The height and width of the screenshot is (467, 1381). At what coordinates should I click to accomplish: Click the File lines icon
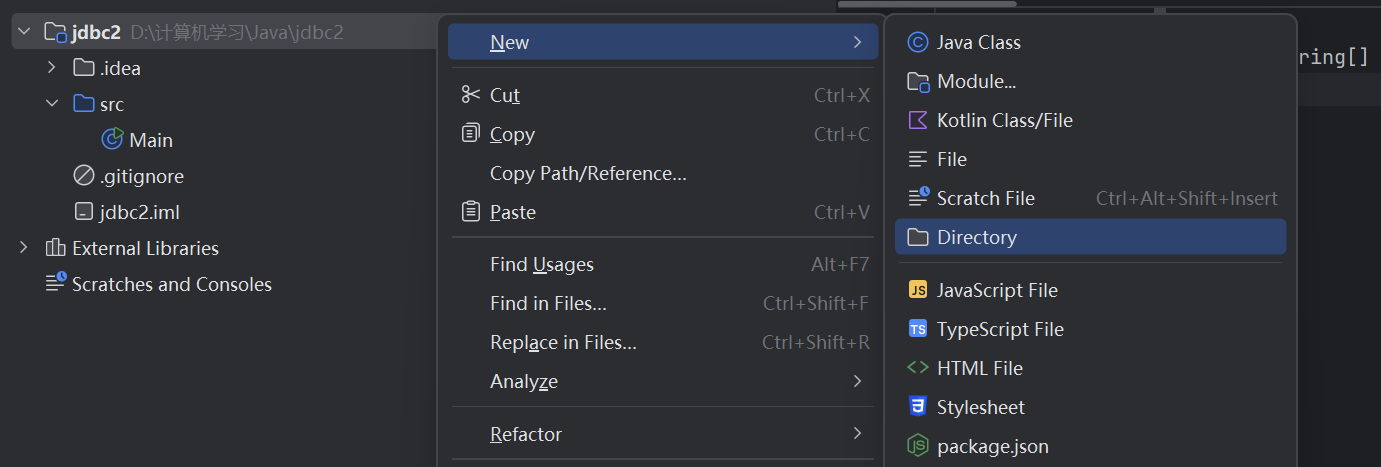point(917,159)
